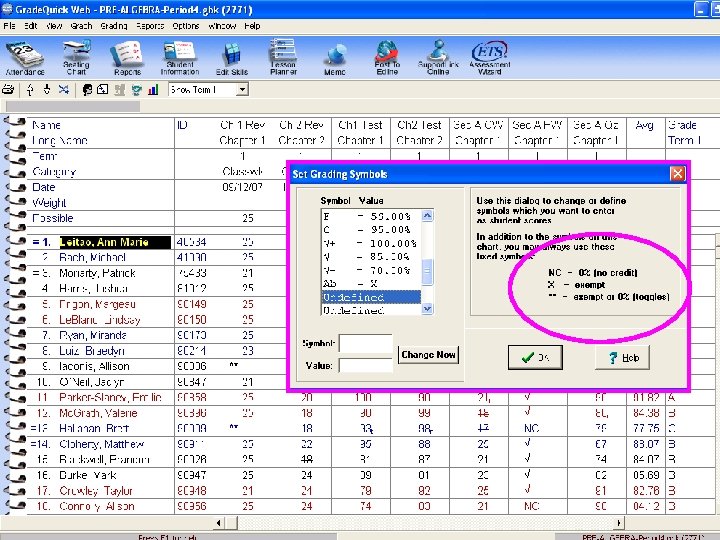720x540 pixels.
Task: Click the Ch1 Test column header
Action: 360,125
